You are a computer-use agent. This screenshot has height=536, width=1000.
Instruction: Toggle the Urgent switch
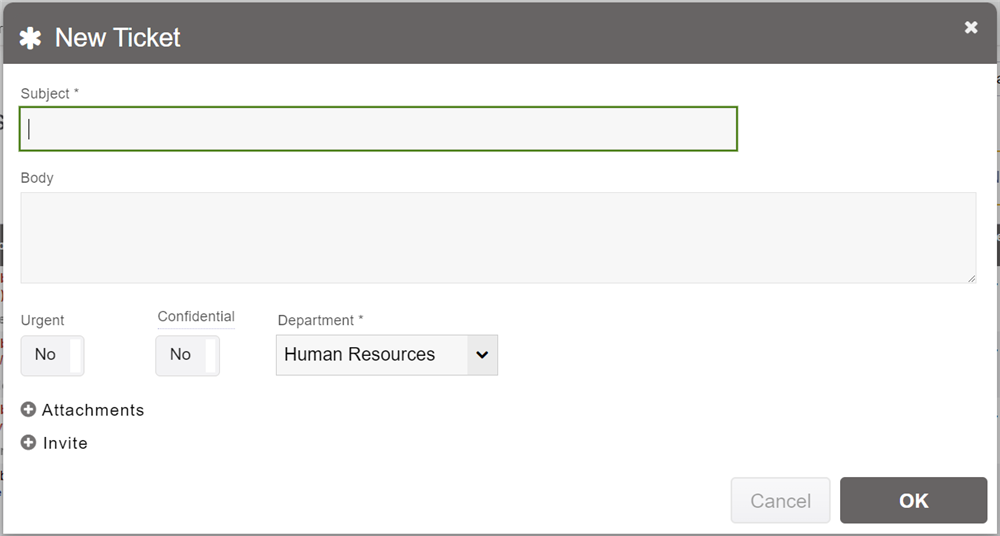(52, 355)
